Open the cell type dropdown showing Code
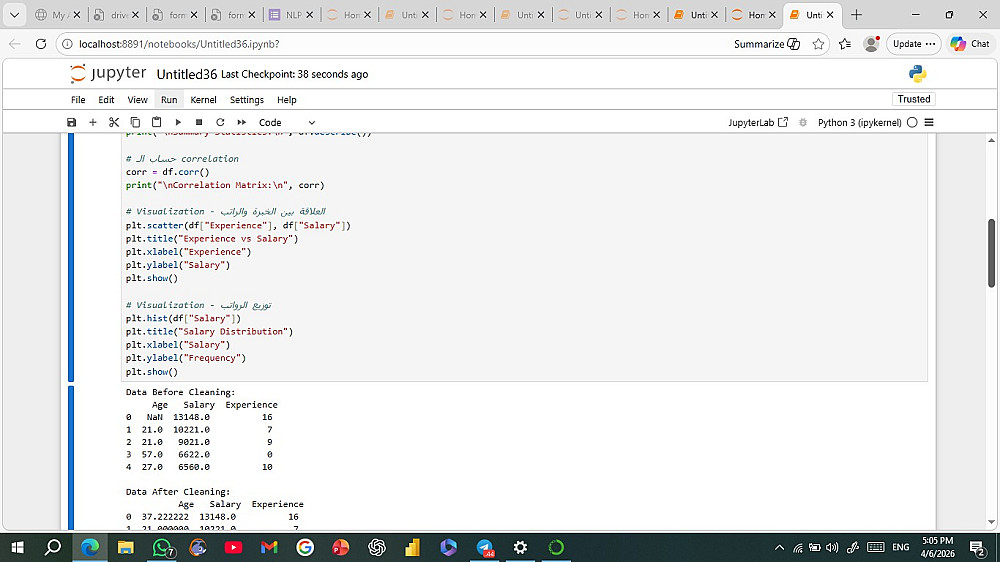Screen dimensions: 1000x562 point(286,122)
